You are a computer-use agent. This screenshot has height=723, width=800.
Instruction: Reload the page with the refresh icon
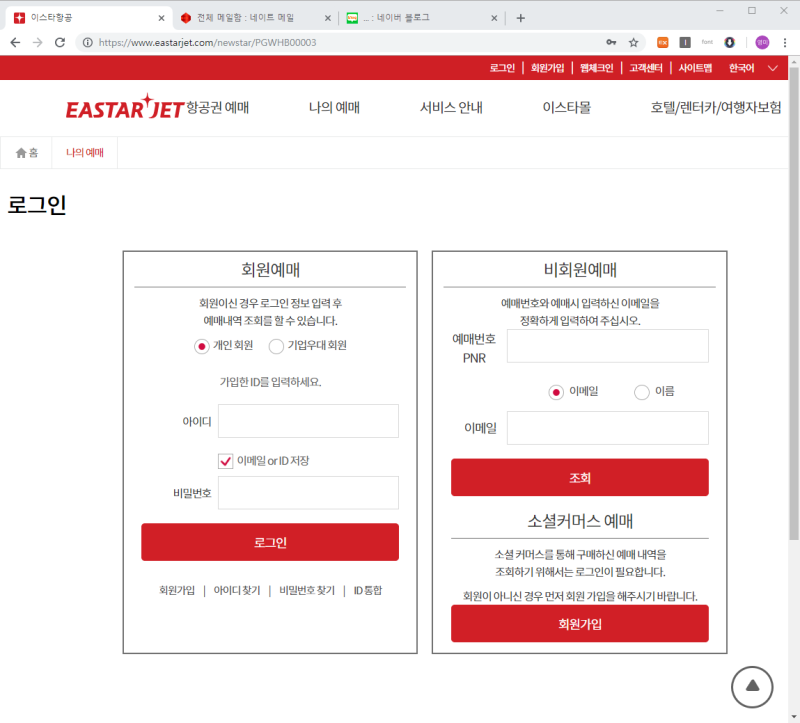point(60,42)
